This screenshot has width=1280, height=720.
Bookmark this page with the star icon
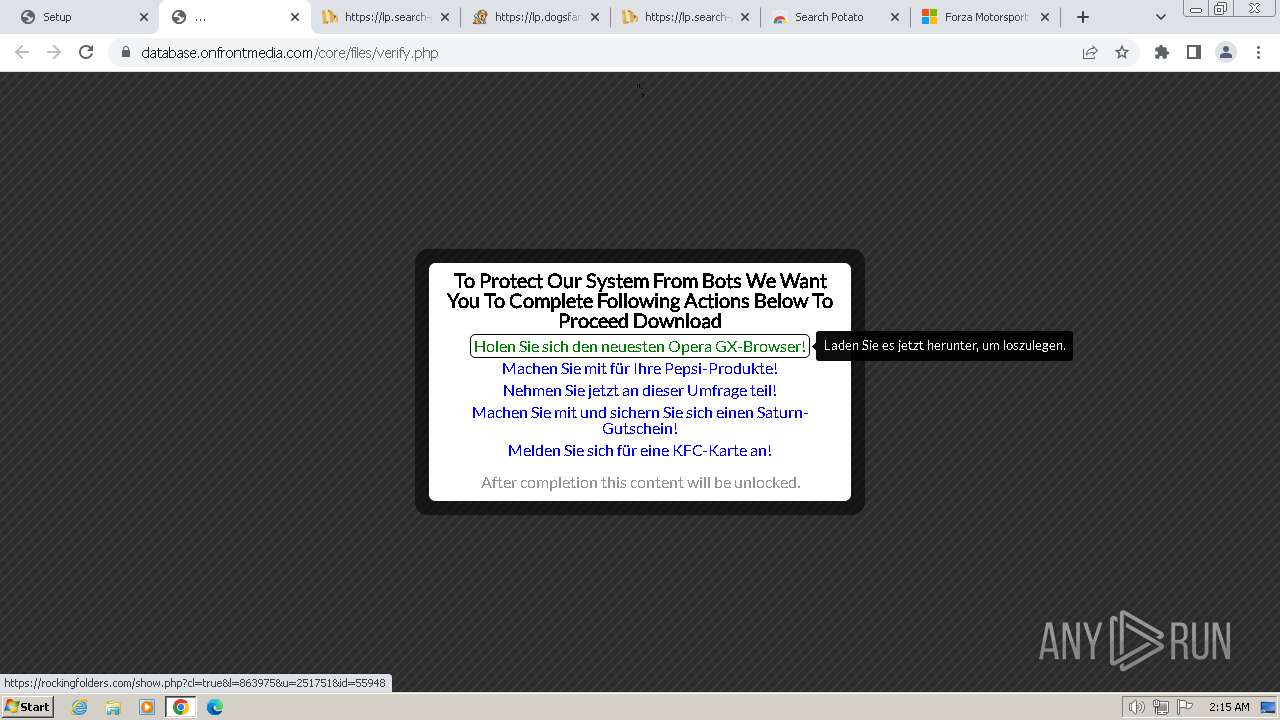(1122, 52)
